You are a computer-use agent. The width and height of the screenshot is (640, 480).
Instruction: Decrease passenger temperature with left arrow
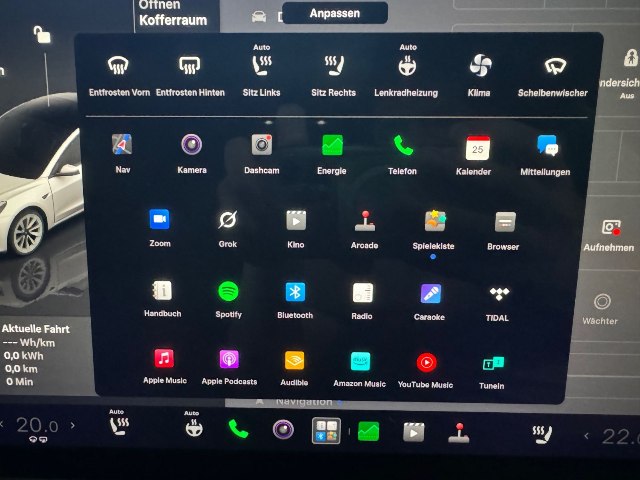pyautogui.click(x=587, y=436)
